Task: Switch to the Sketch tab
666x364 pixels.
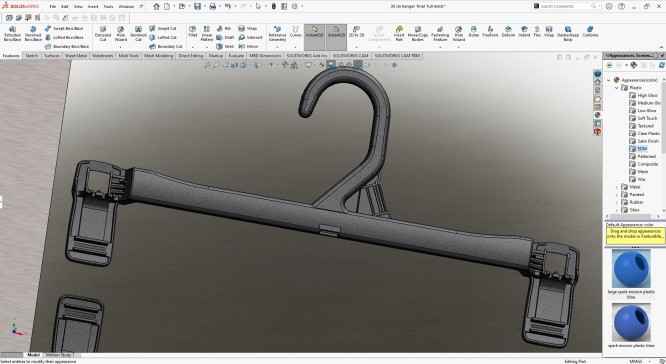Action: pos(32,56)
